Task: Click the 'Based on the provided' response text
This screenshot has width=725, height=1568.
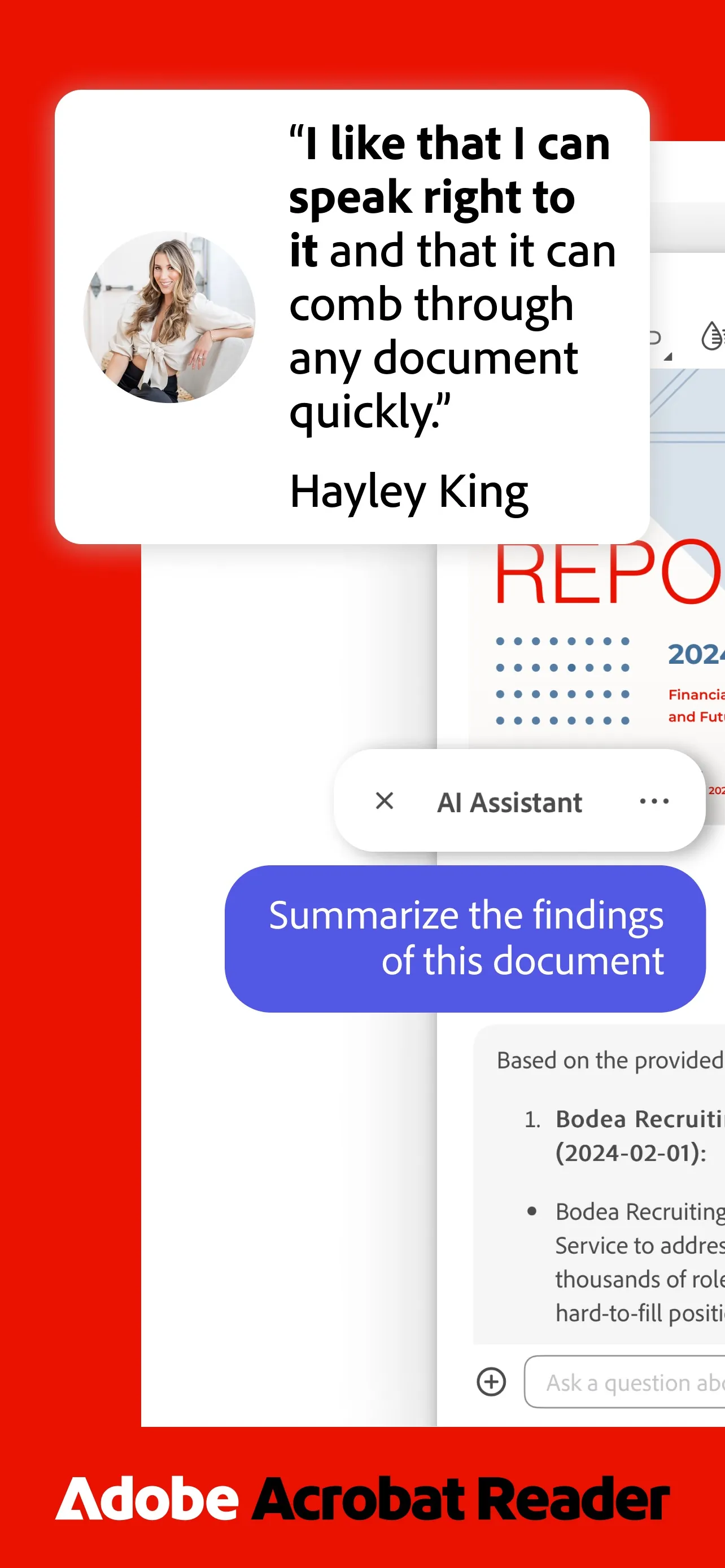Action: click(610, 1061)
